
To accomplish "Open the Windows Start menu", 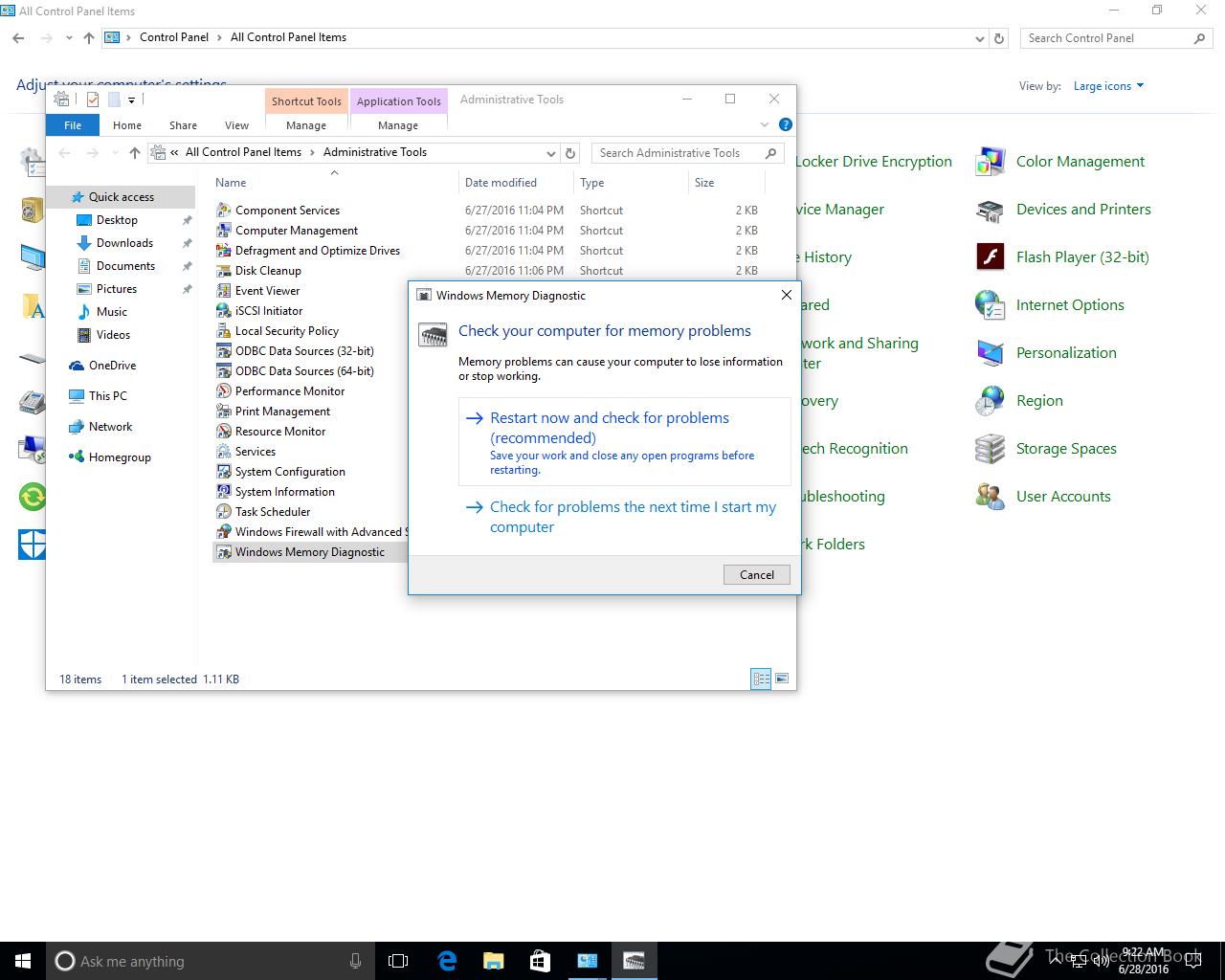I will [23, 961].
